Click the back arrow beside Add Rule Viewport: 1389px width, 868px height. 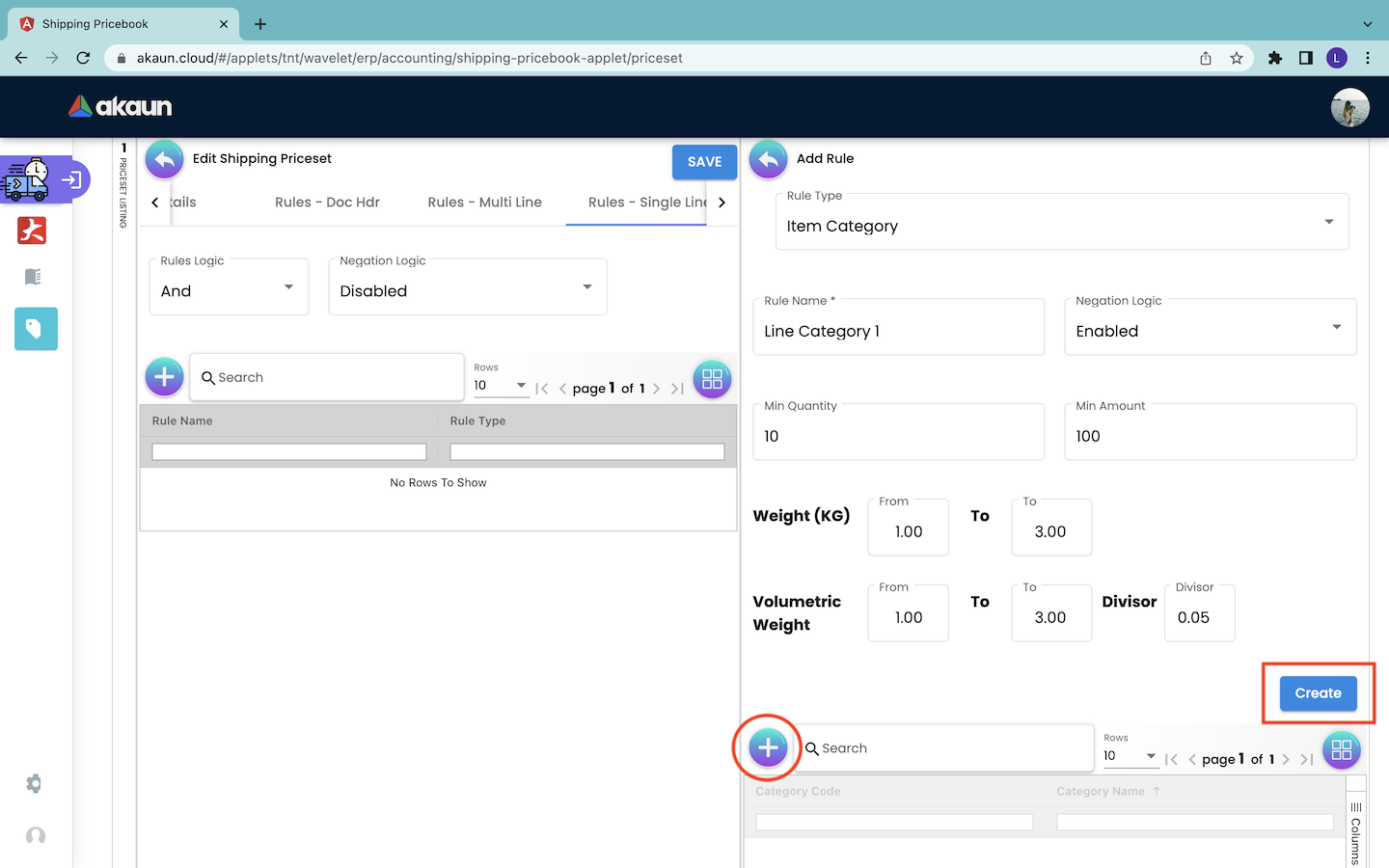(768, 160)
